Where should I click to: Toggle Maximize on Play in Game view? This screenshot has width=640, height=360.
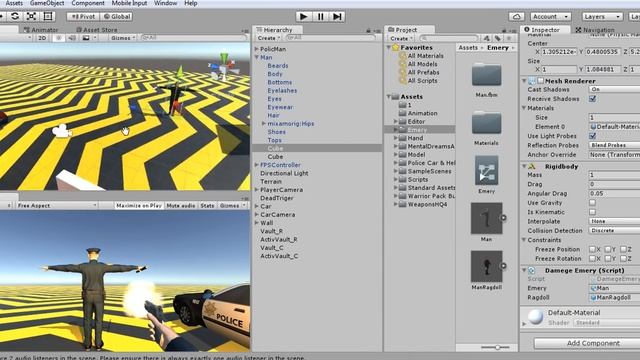[x=139, y=206]
